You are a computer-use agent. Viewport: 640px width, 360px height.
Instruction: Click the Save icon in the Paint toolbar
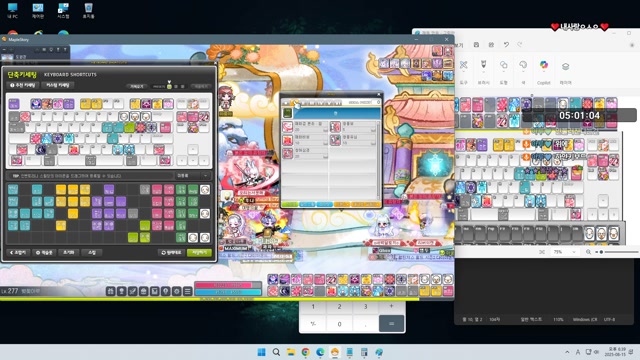(476, 44)
